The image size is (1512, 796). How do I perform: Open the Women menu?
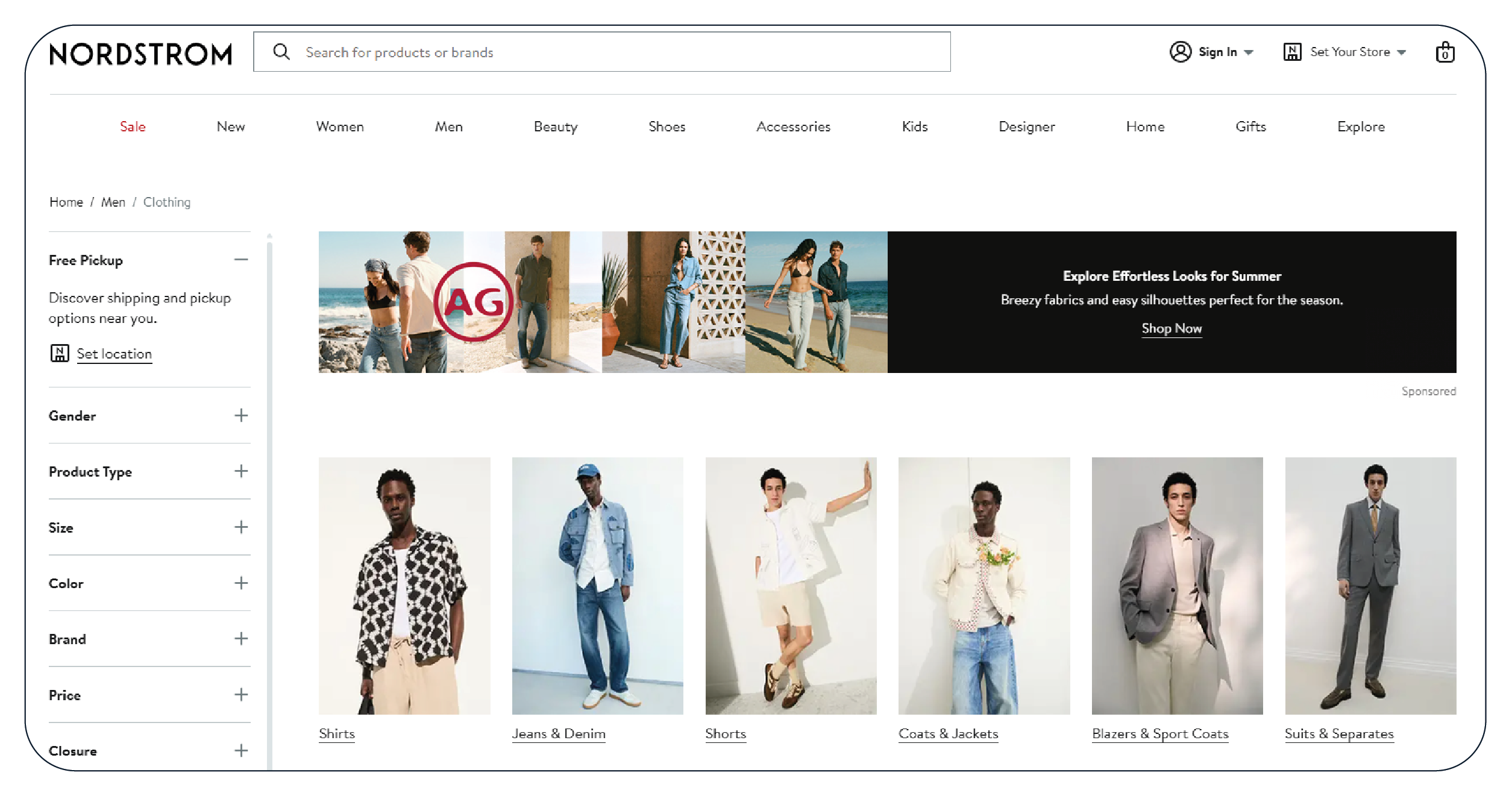[340, 127]
